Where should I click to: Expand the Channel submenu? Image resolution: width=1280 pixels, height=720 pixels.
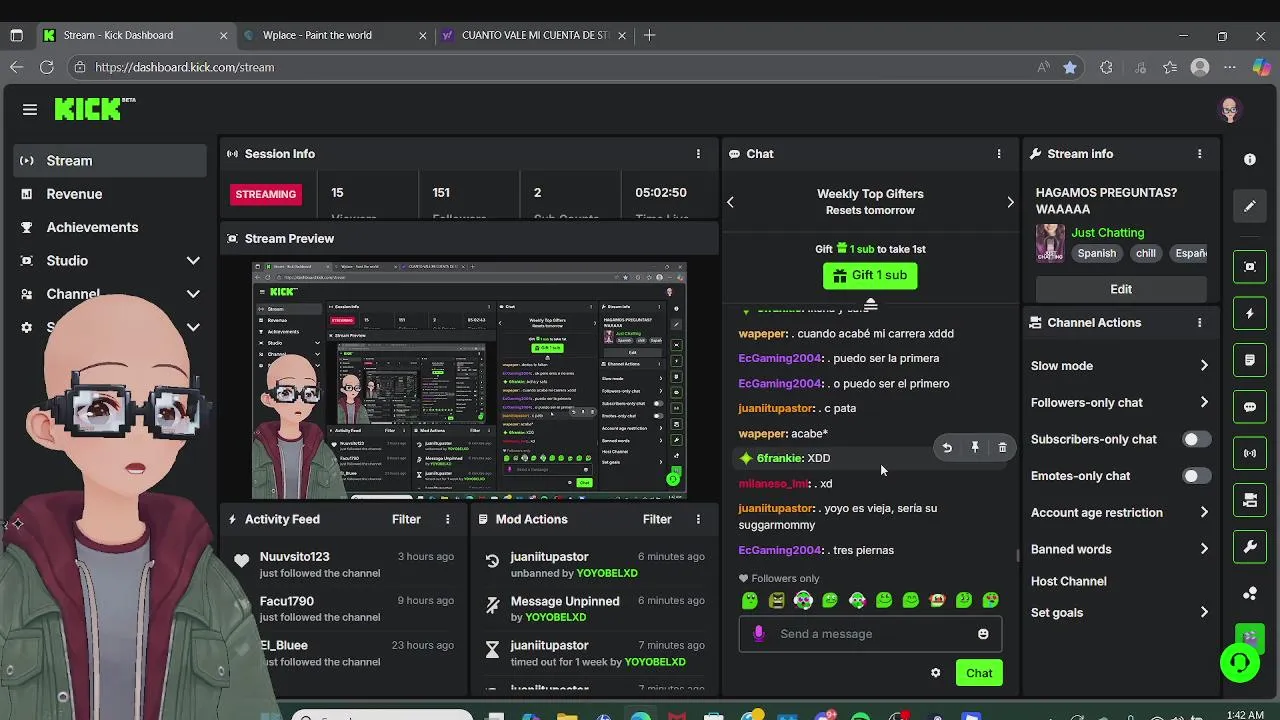pos(193,294)
